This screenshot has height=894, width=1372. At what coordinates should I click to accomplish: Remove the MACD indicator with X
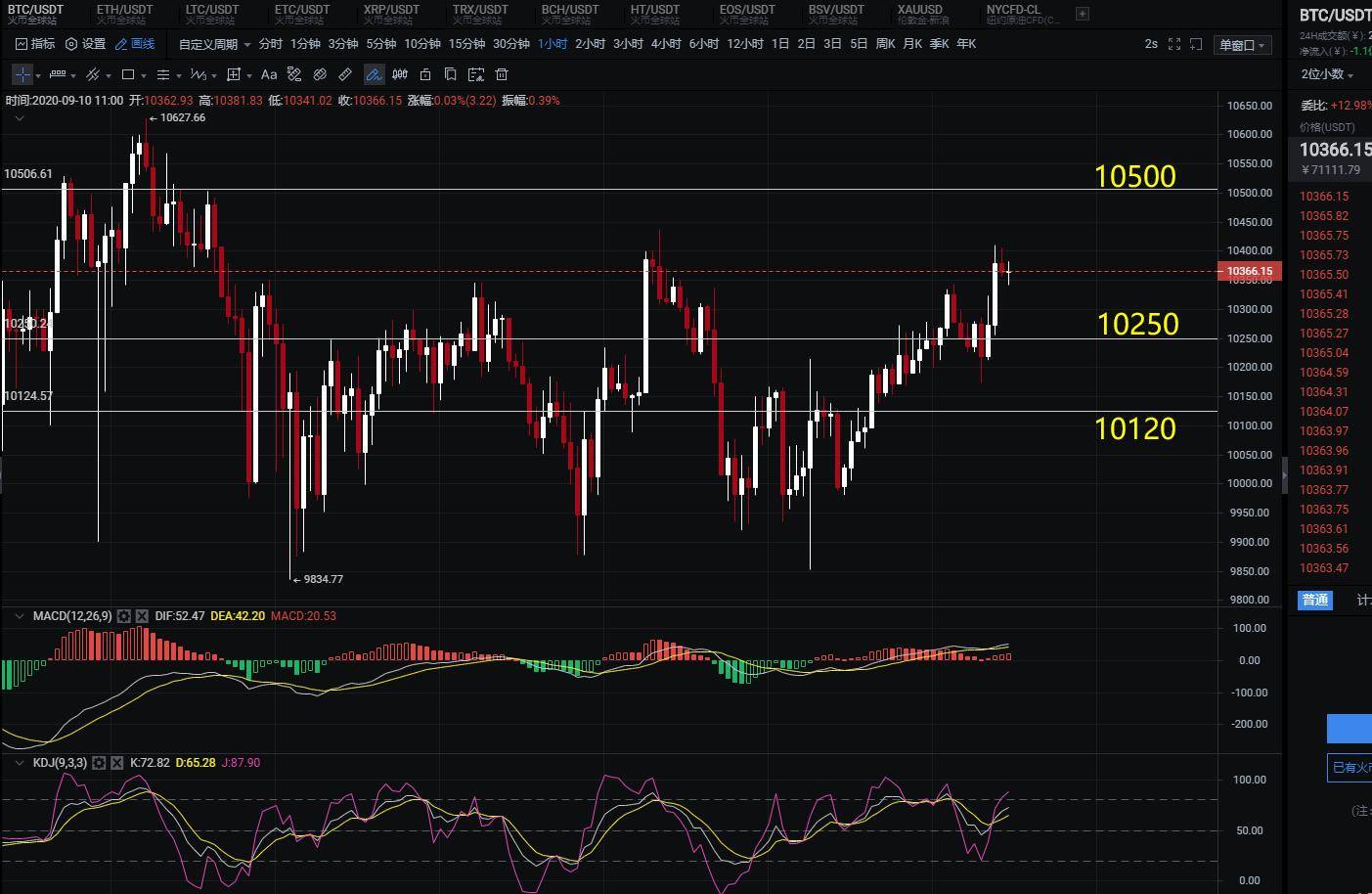(x=142, y=616)
